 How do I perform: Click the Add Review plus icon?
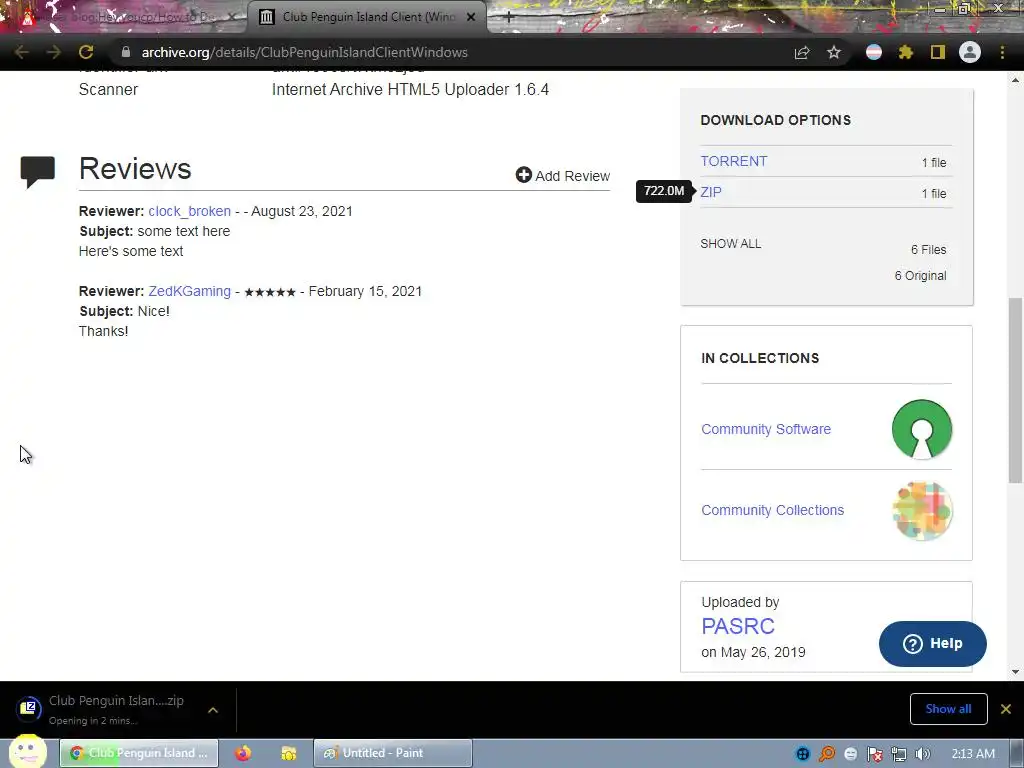523,175
